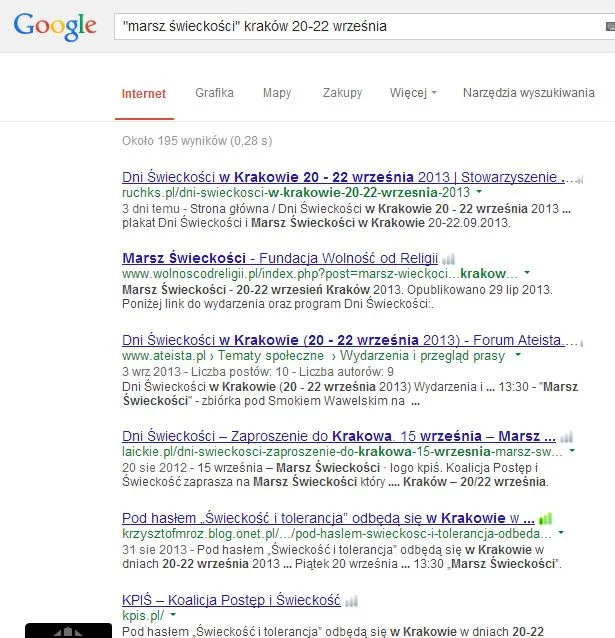The width and height of the screenshot is (615, 638).
Task: Open Dni Świeckości Zaproszenie do Krakowa link
Action: pyautogui.click(x=339, y=436)
